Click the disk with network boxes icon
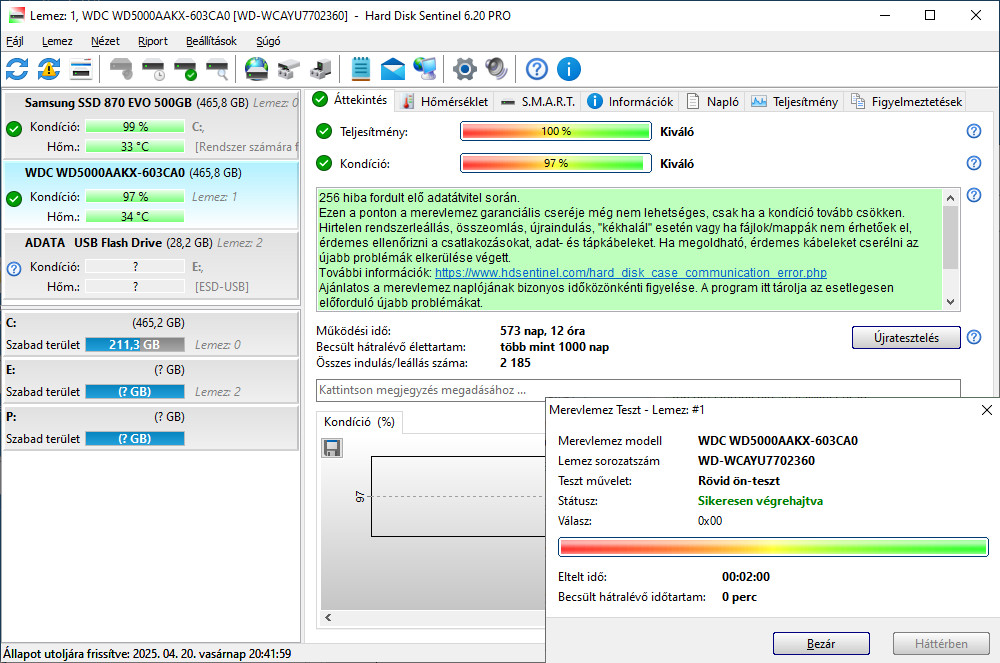 pyautogui.click(x=289, y=69)
